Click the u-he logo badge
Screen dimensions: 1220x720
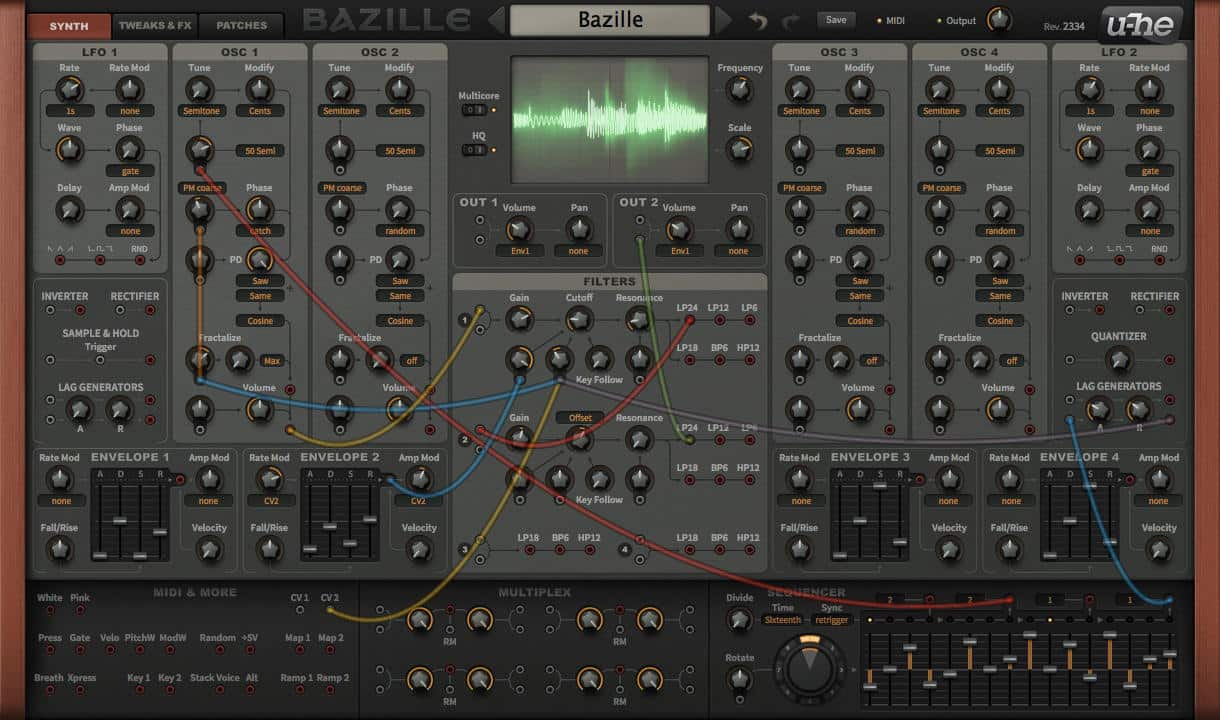(x=1140, y=25)
